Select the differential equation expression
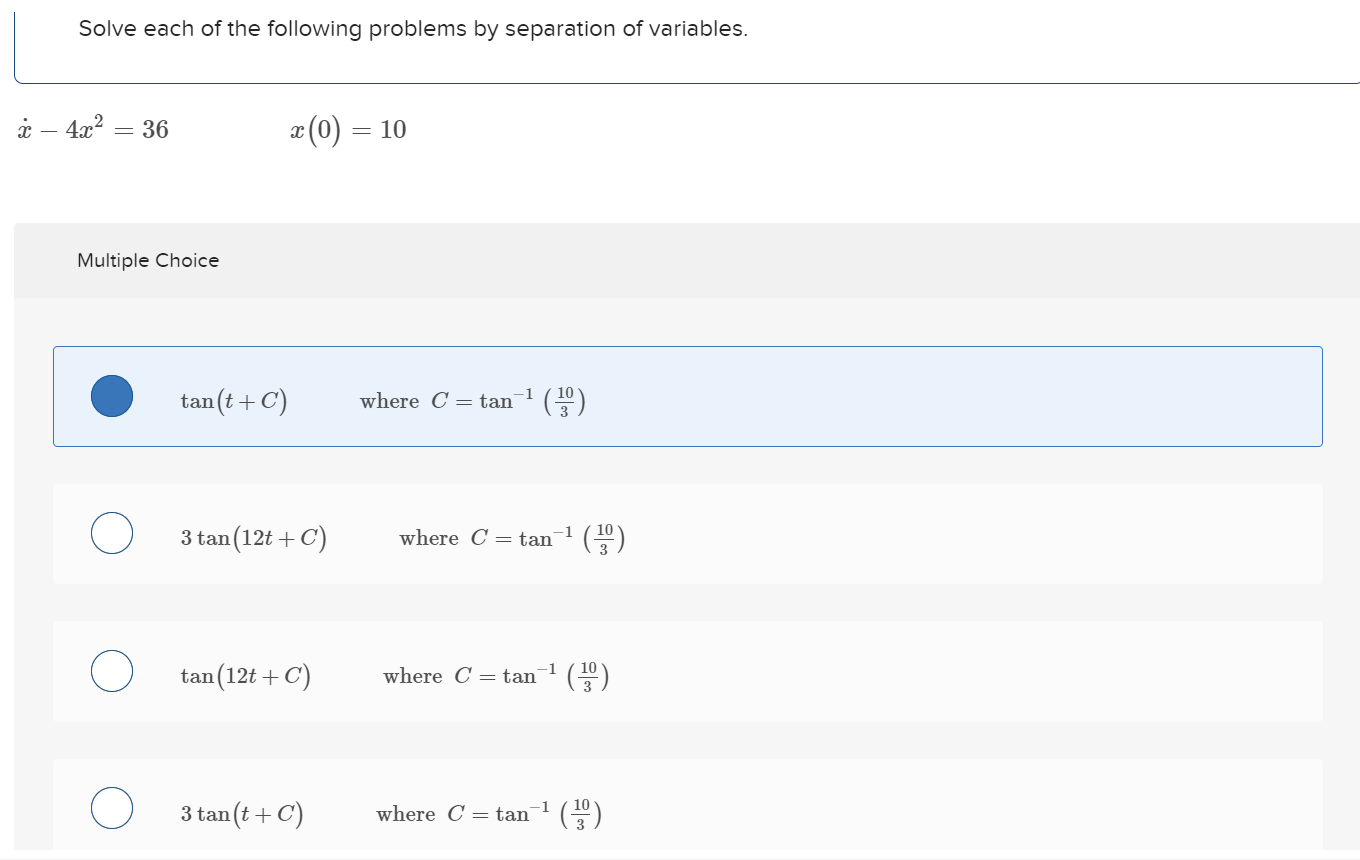Image resolution: width=1360 pixels, height=860 pixels. point(95,128)
